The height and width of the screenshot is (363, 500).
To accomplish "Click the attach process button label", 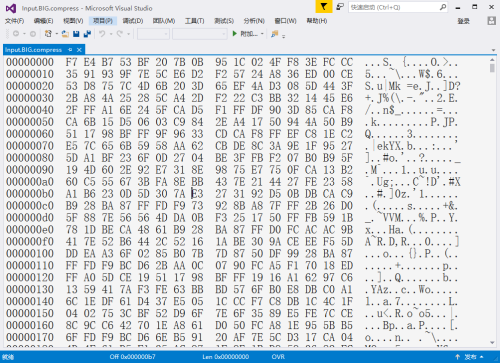I will click(249, 34).
